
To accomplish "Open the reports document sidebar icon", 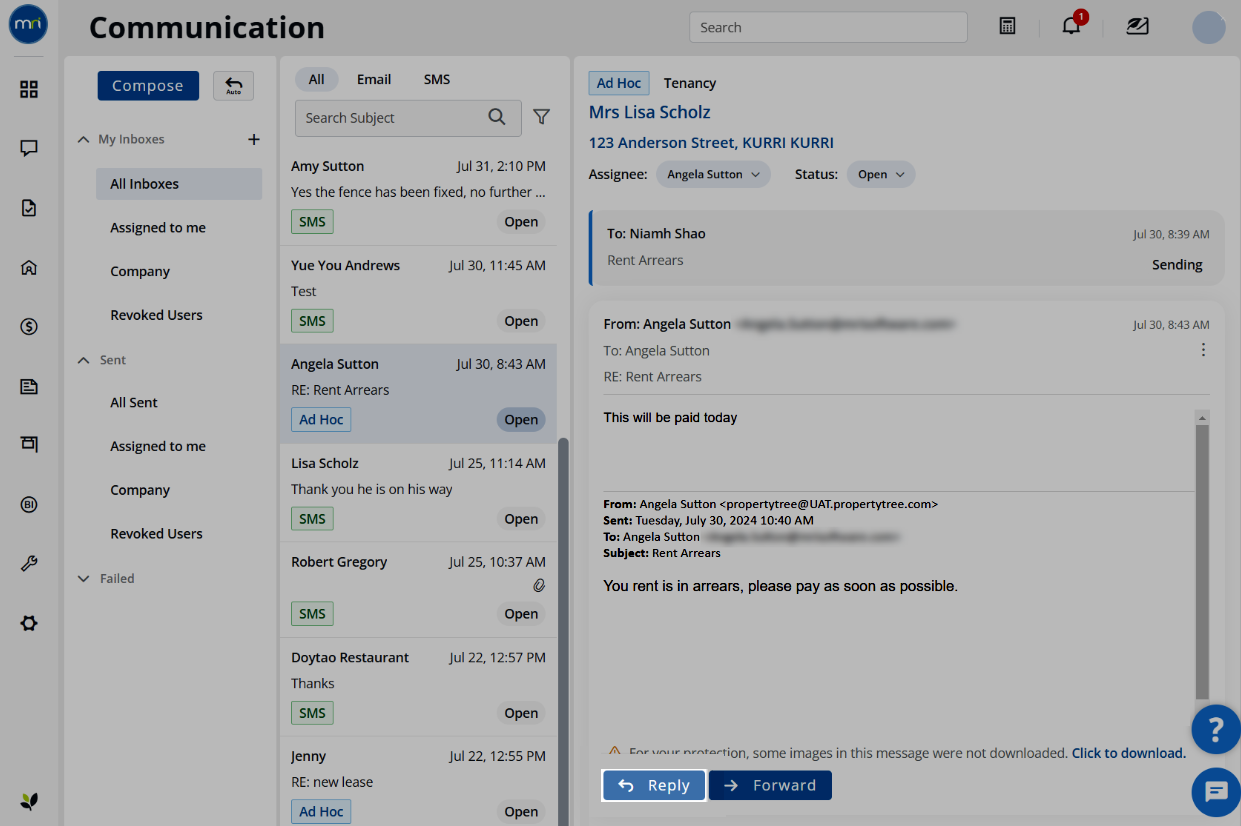I will click(29, 386).
